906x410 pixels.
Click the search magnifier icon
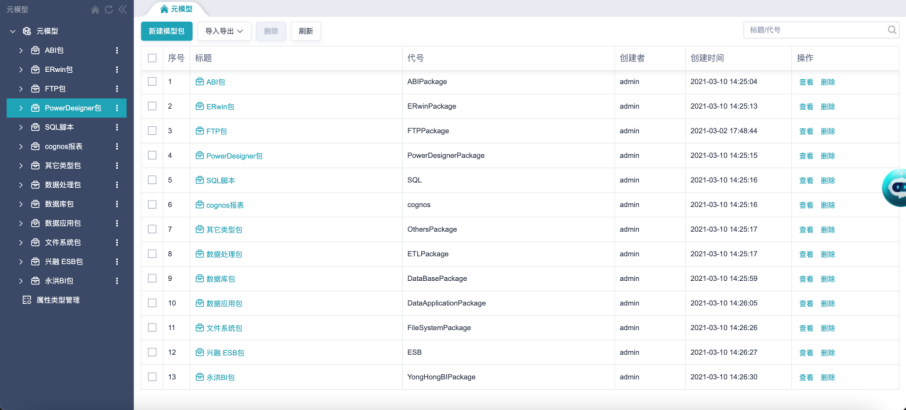pyautogui.click(x=892, y=31)
